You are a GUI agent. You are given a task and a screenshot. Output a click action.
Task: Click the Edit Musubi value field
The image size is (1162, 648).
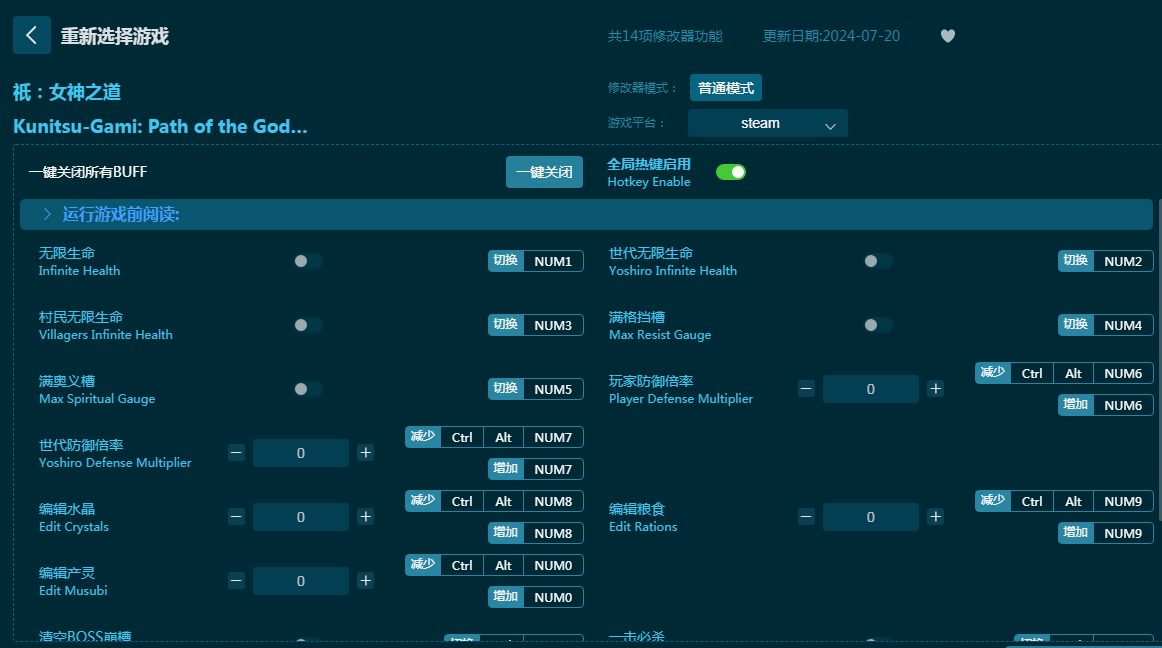click(x=301, y=581)
